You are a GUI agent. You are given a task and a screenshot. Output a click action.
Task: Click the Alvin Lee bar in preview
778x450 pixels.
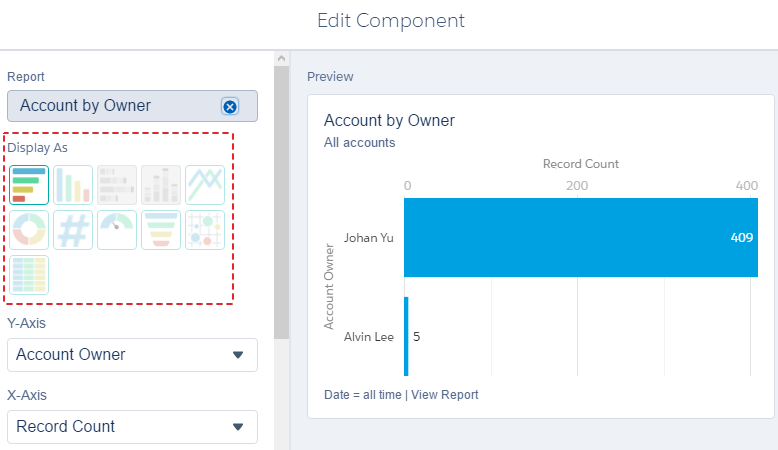(406, 336)
